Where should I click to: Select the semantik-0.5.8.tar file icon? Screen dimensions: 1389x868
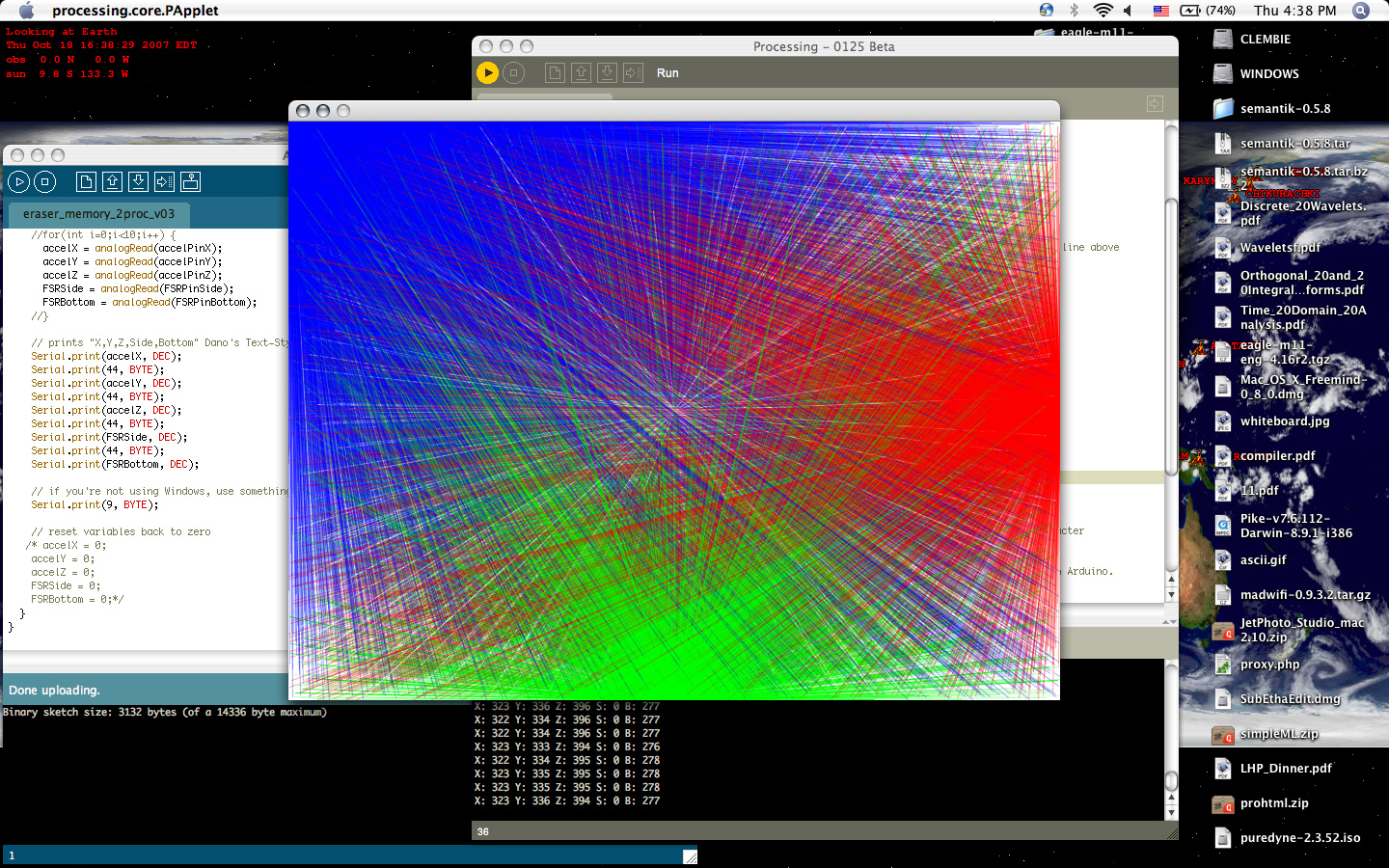pos(1223,144)
